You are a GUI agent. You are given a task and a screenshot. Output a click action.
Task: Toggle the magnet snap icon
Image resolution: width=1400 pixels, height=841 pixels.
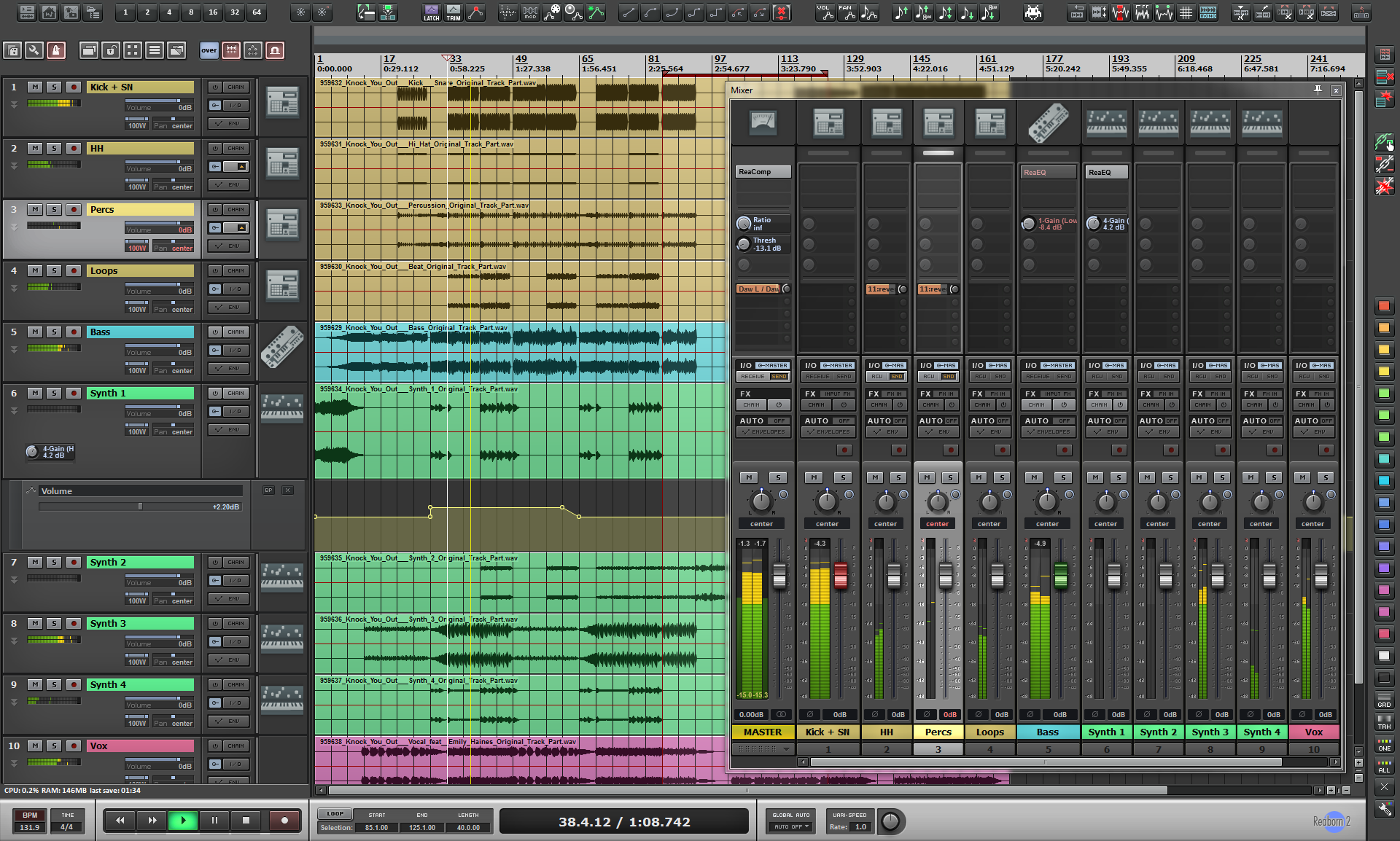pyautogui.click(x=275, y=50)
